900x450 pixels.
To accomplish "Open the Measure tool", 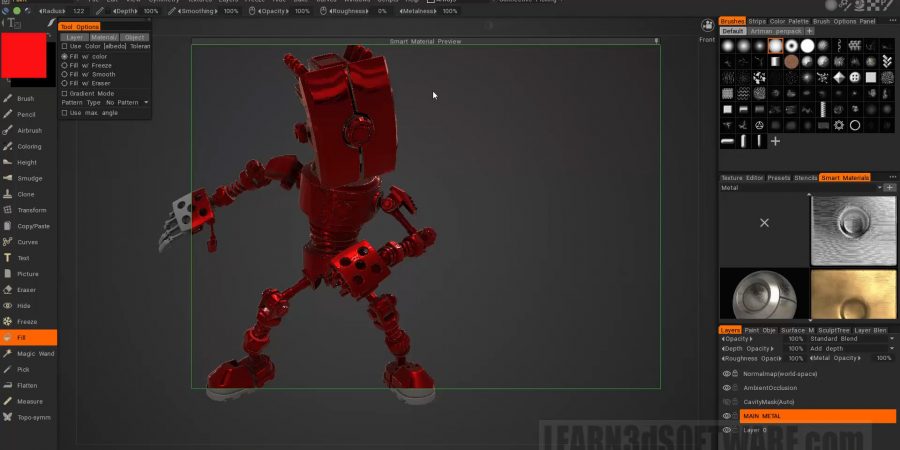I will tap(29, 402).
